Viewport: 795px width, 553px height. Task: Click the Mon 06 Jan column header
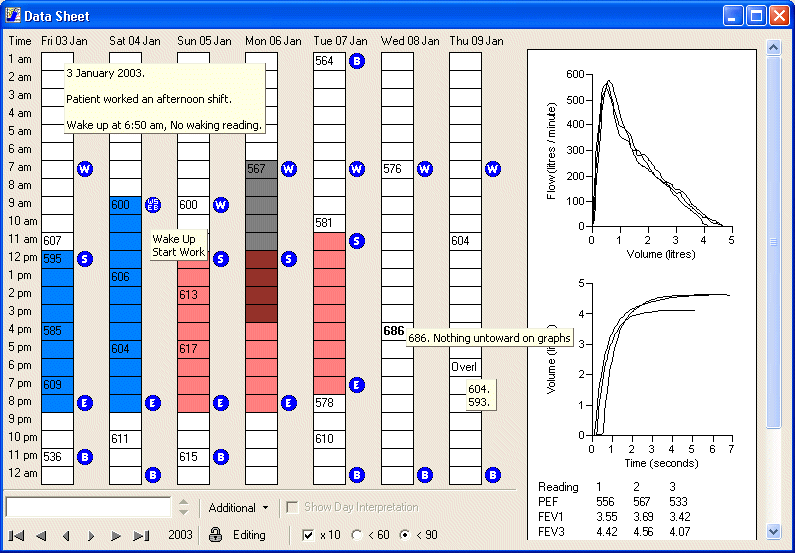[x=273, y=41]
